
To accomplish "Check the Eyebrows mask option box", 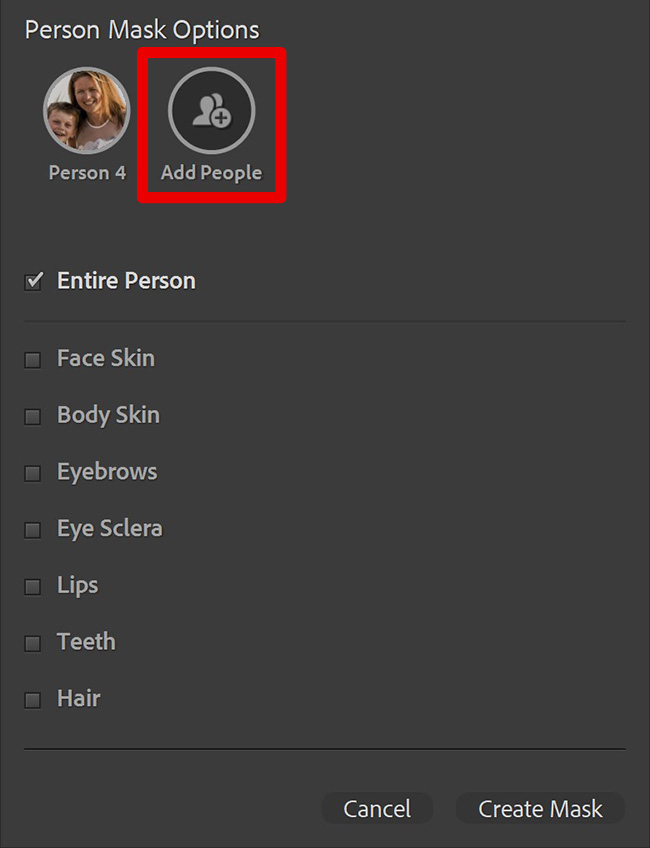I will [32, 473].
